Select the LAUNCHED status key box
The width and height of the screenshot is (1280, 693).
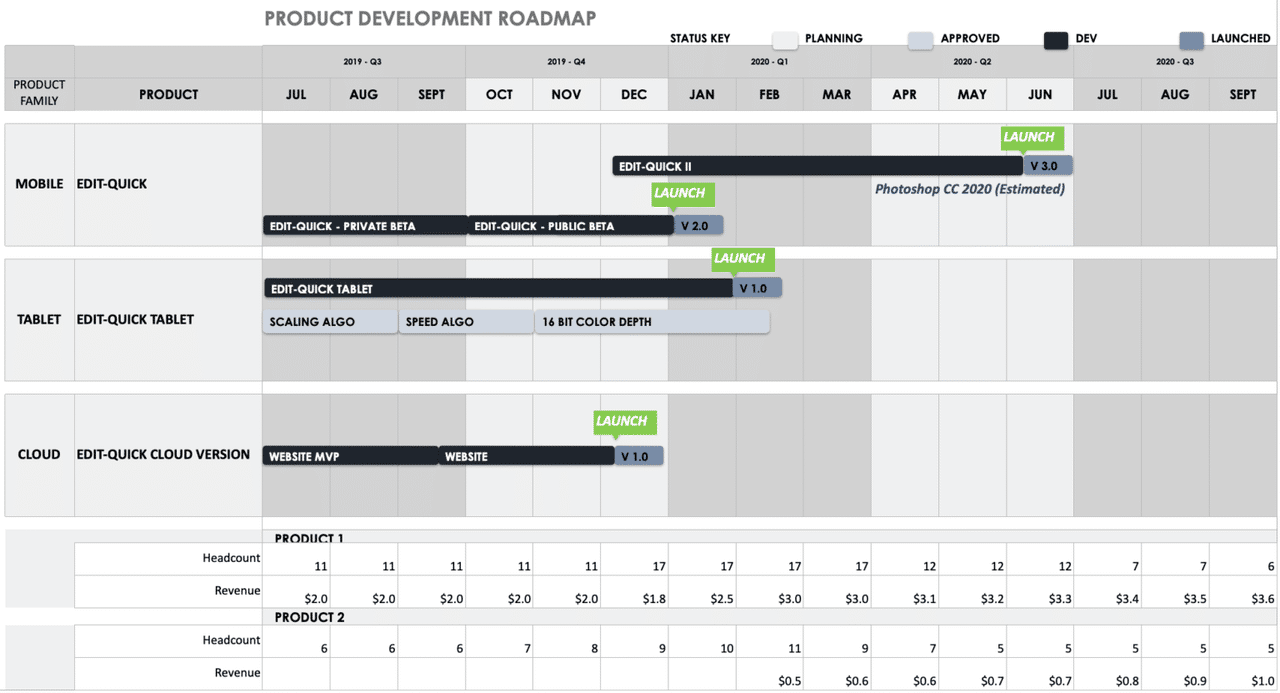1191,40
